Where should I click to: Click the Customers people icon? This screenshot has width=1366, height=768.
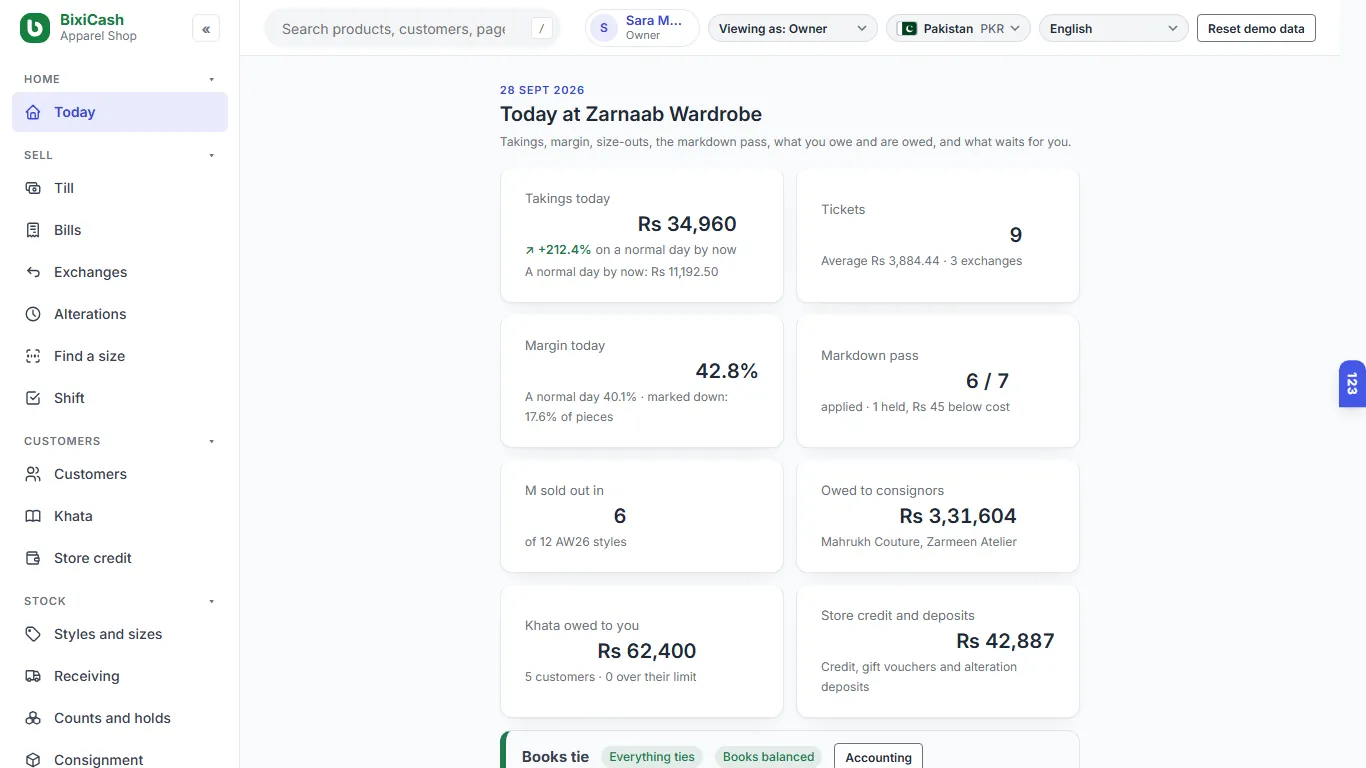click(34, 474)
